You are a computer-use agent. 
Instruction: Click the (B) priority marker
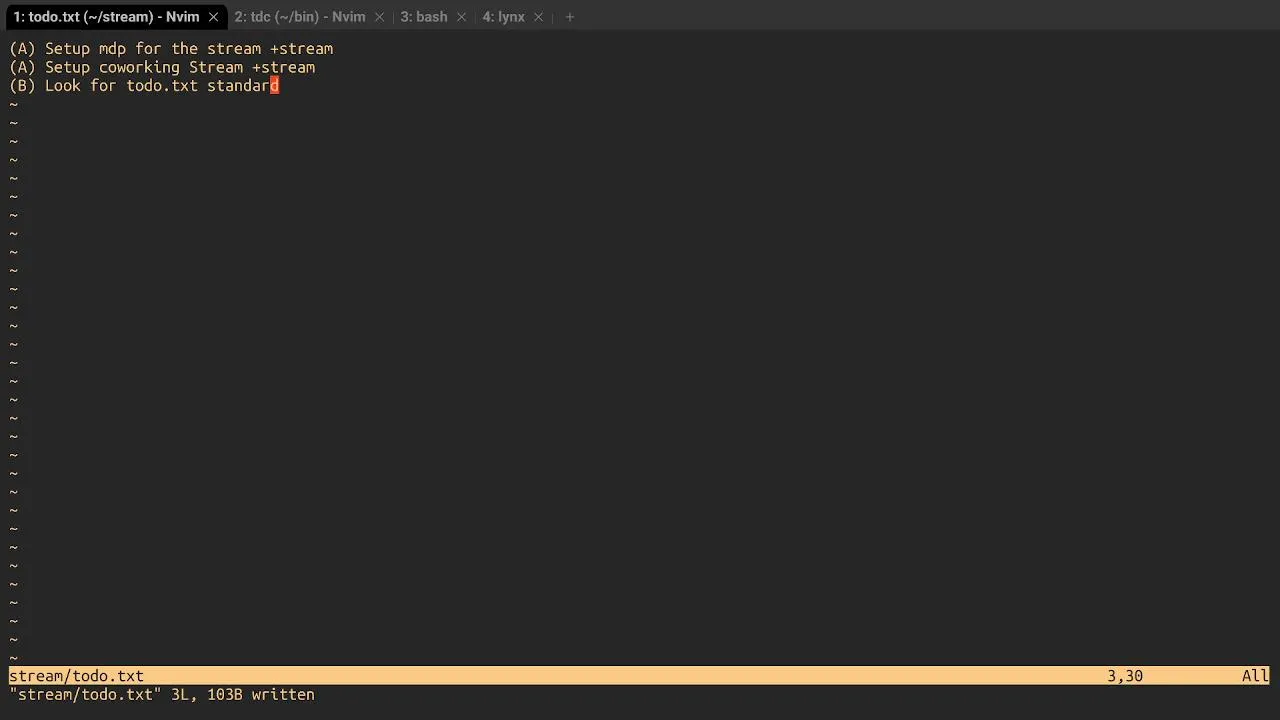(22, 86)
